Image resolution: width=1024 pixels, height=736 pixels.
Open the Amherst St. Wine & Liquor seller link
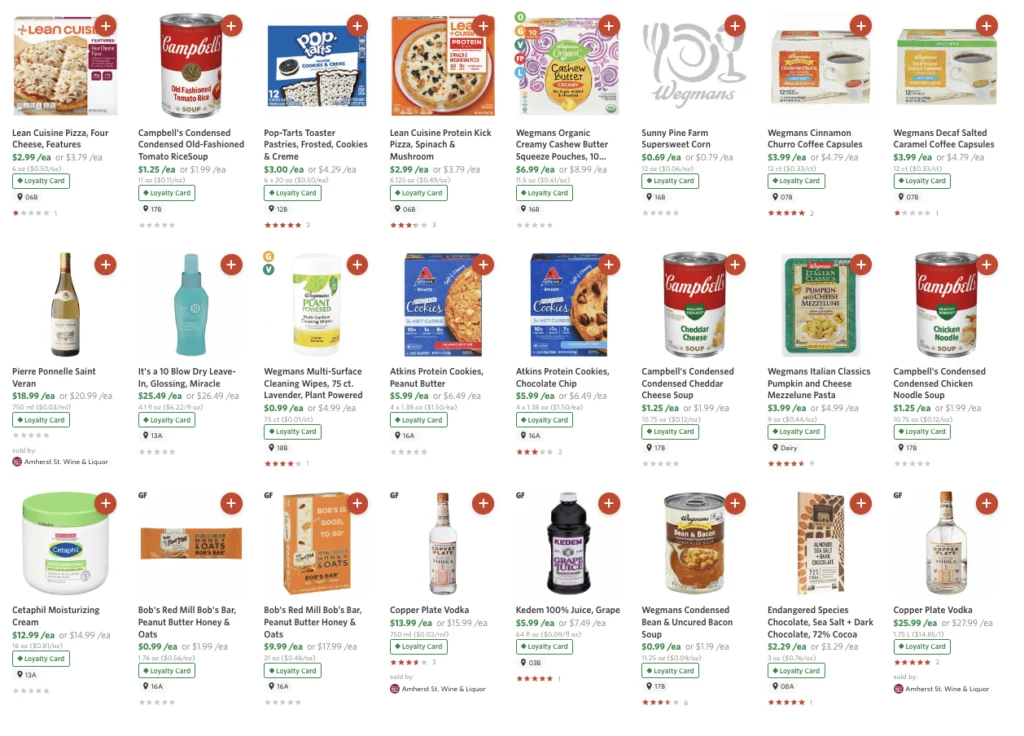(x=66, y=463)
